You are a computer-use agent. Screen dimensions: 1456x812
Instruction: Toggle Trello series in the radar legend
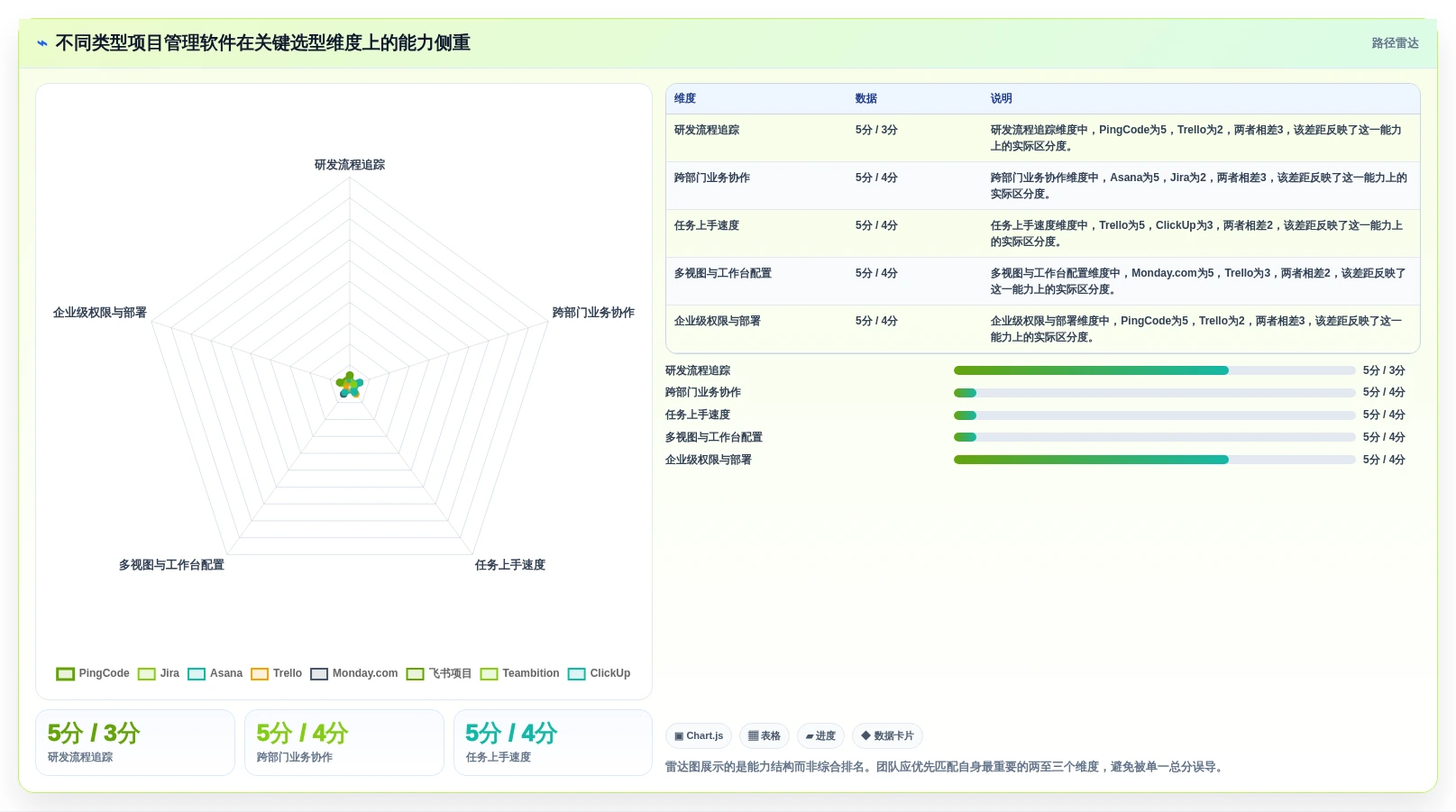[x=277, y=673]
